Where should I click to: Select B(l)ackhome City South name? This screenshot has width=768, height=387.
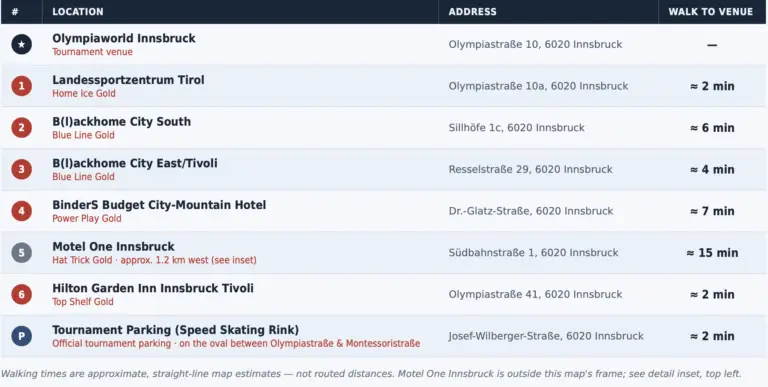tap(121, 121)
